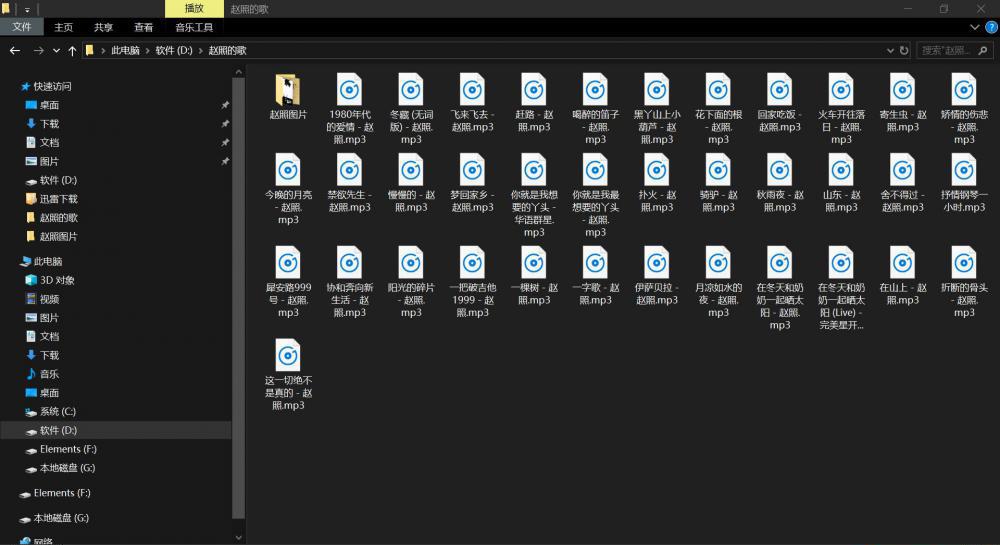Switch to the 查看 ribbon tab

pos(143,27)
